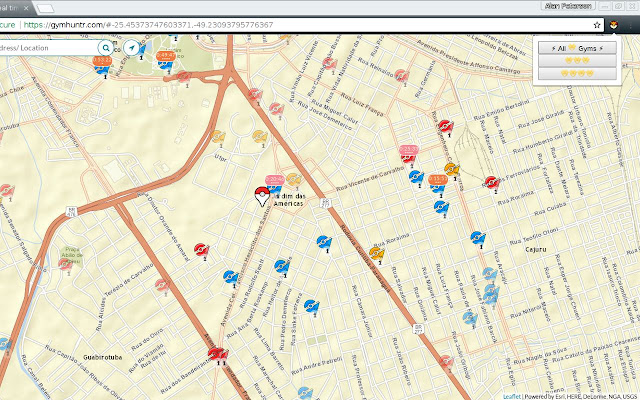Select the red gym near Rua Emilio Bertolini
640x400 pixels.
click(x=445, y=126)
